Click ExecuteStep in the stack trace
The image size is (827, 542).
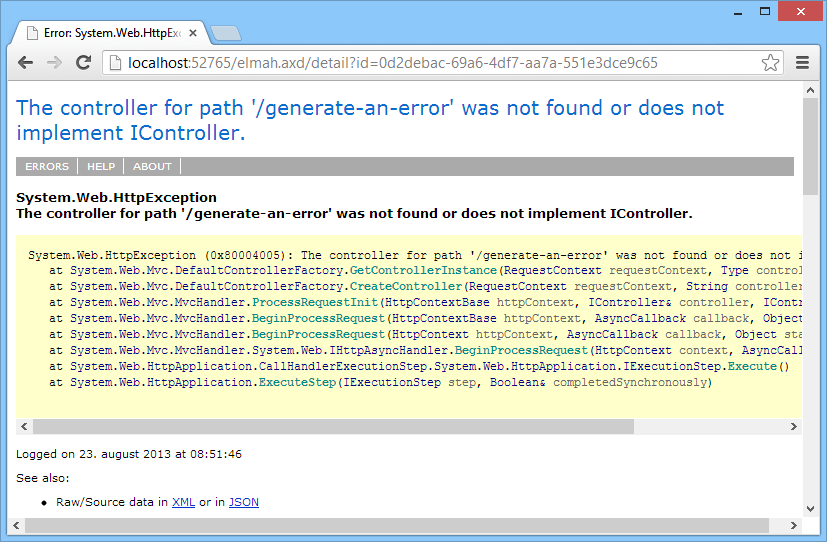coord(297,382)
